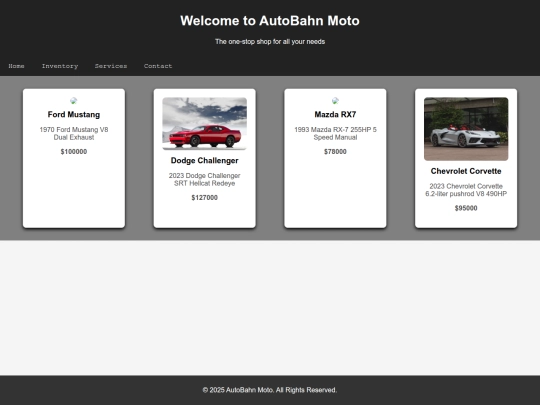The image size is (540, 405).
Task: Click the Corvette 6.2-liter pushrod V8 description
Action: (x=466, y=190)
